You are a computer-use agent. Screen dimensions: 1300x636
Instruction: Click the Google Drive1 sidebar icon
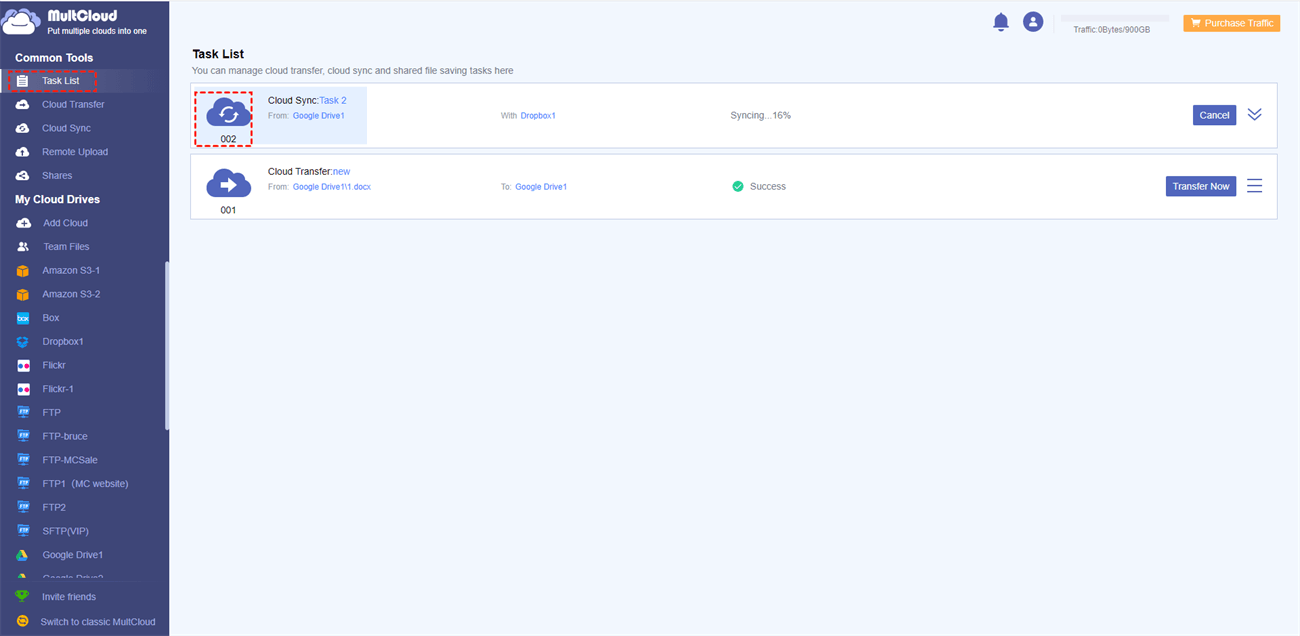[x=22, y=555]
